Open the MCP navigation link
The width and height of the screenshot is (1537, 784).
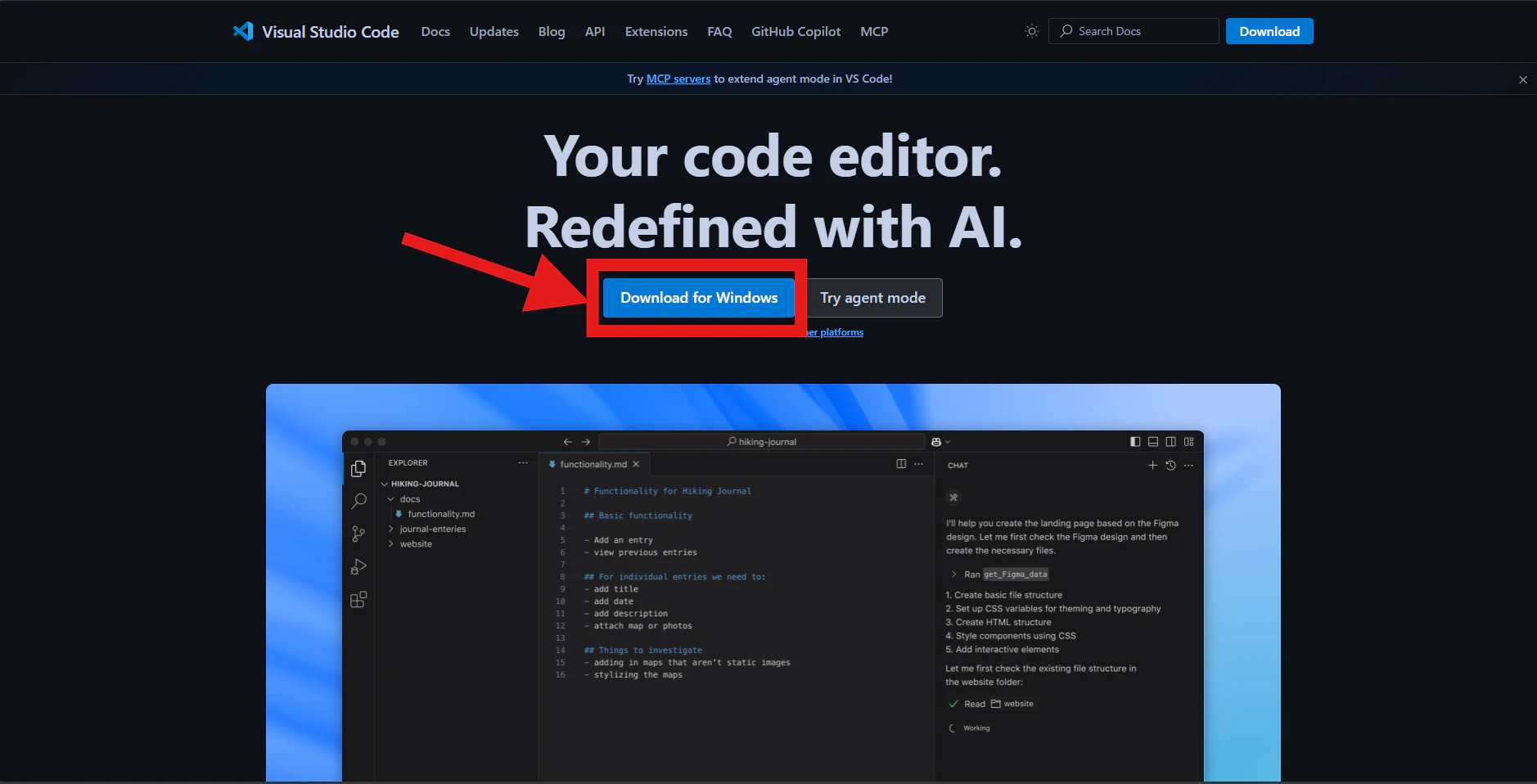874,31
